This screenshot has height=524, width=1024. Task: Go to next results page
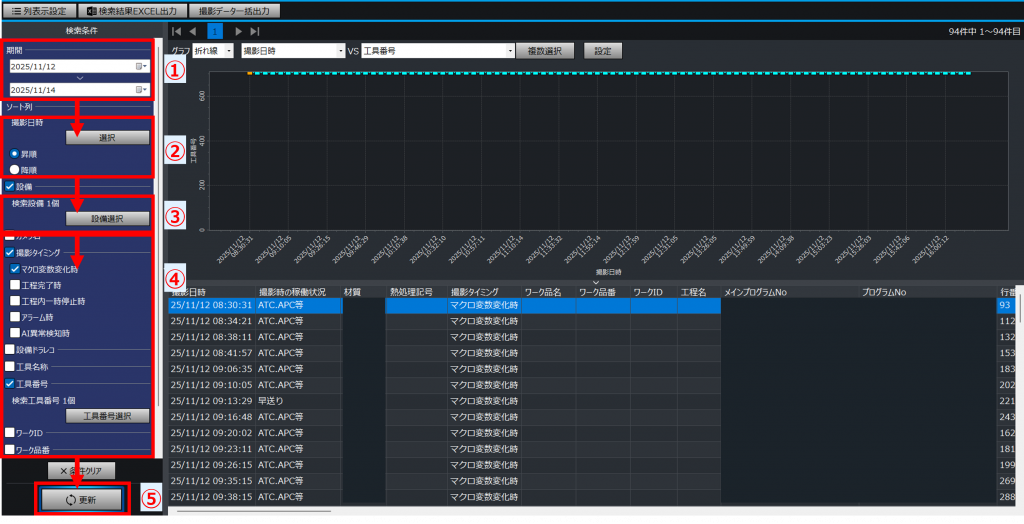[237, 32]
